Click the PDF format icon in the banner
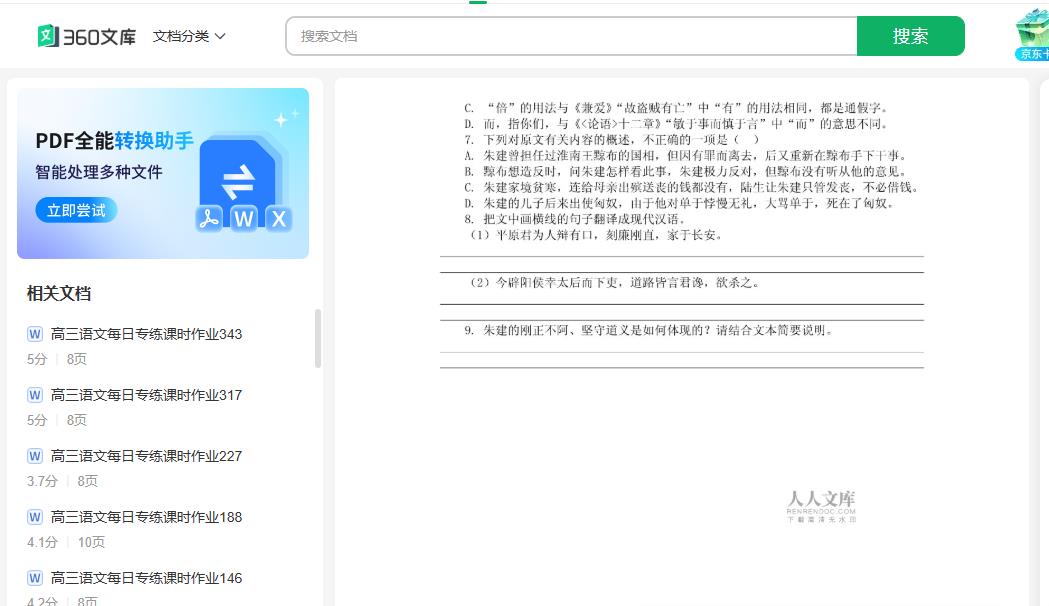 coord(209,219)
